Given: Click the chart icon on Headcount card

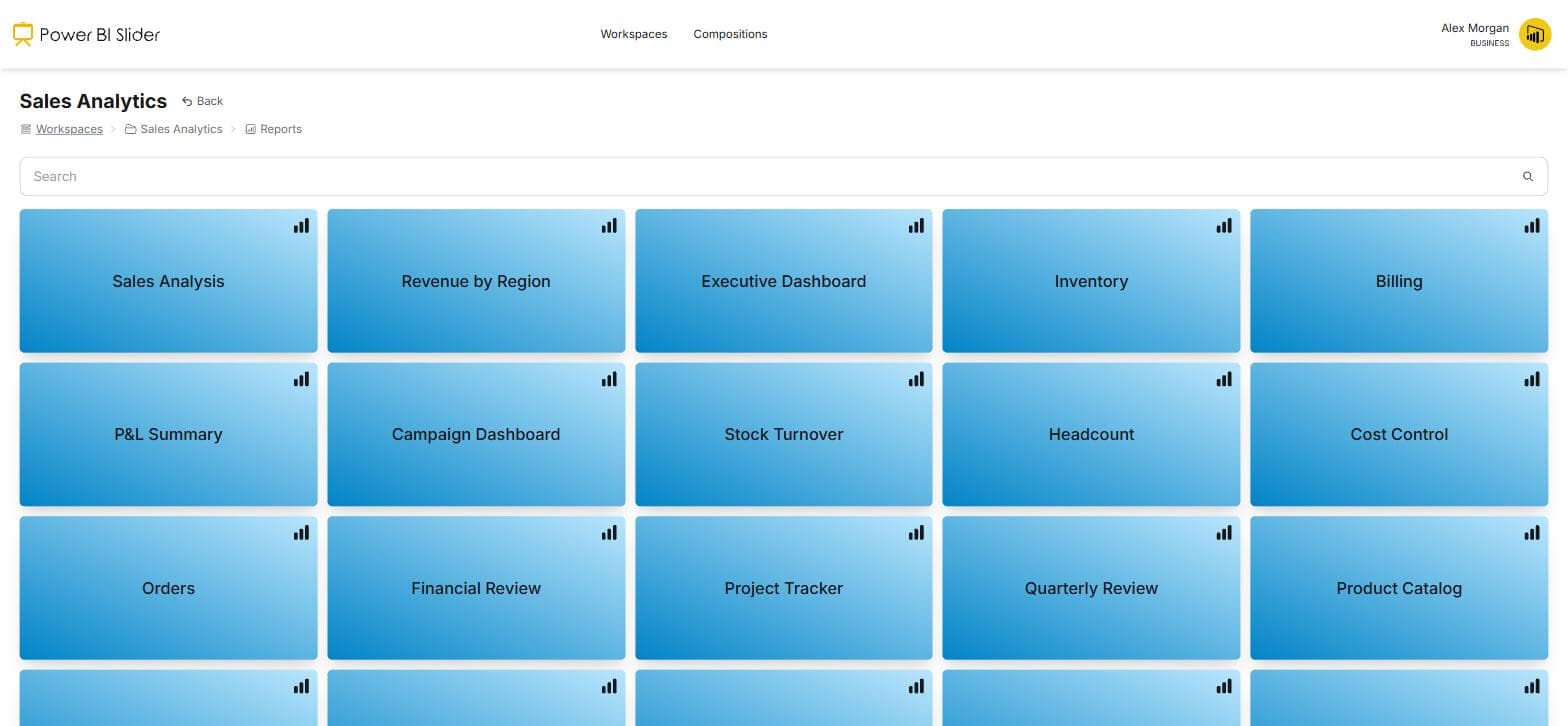Looking at the screenshot, I should (1224, 379).
